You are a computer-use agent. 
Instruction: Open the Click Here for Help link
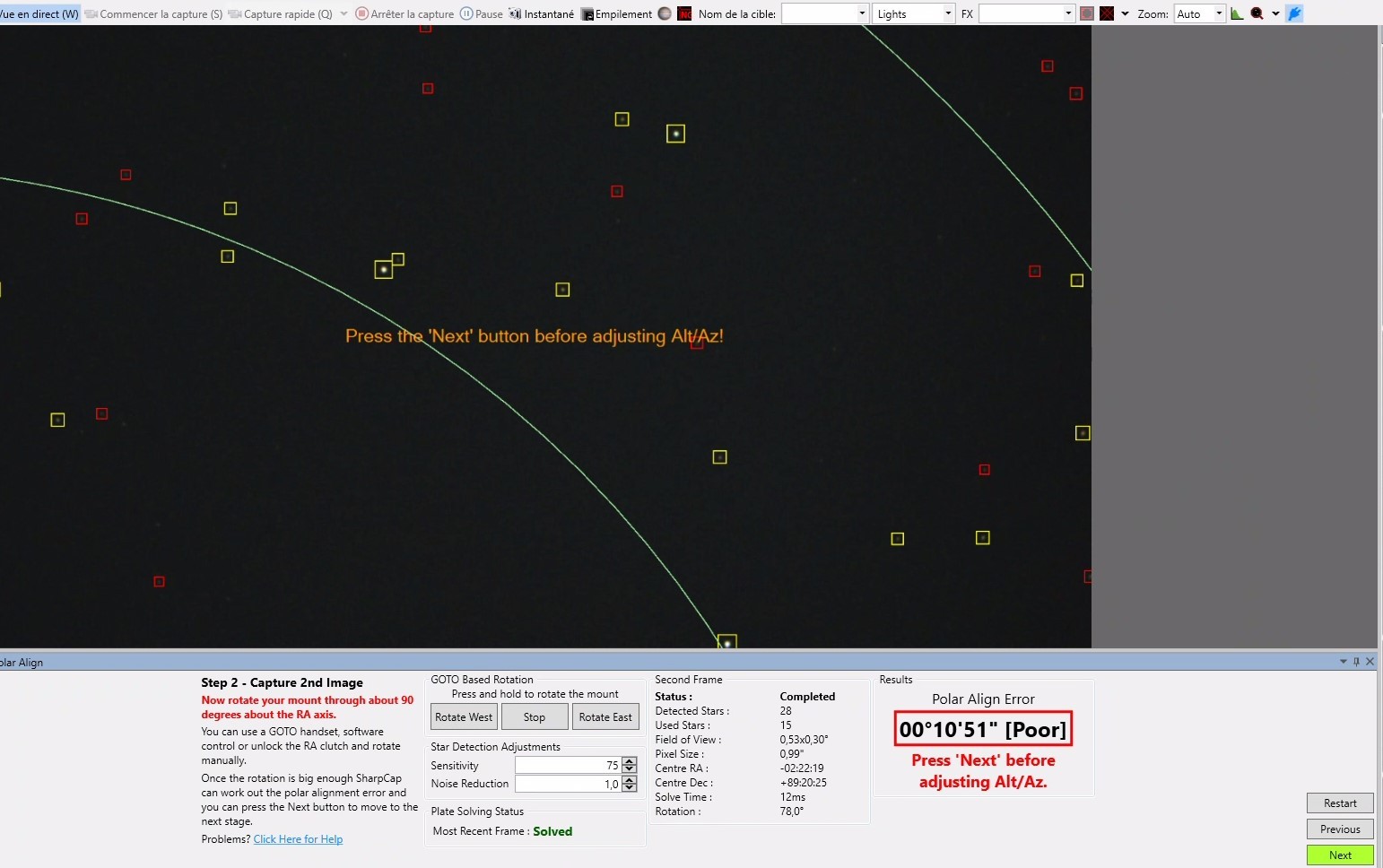tap(298, 839)
